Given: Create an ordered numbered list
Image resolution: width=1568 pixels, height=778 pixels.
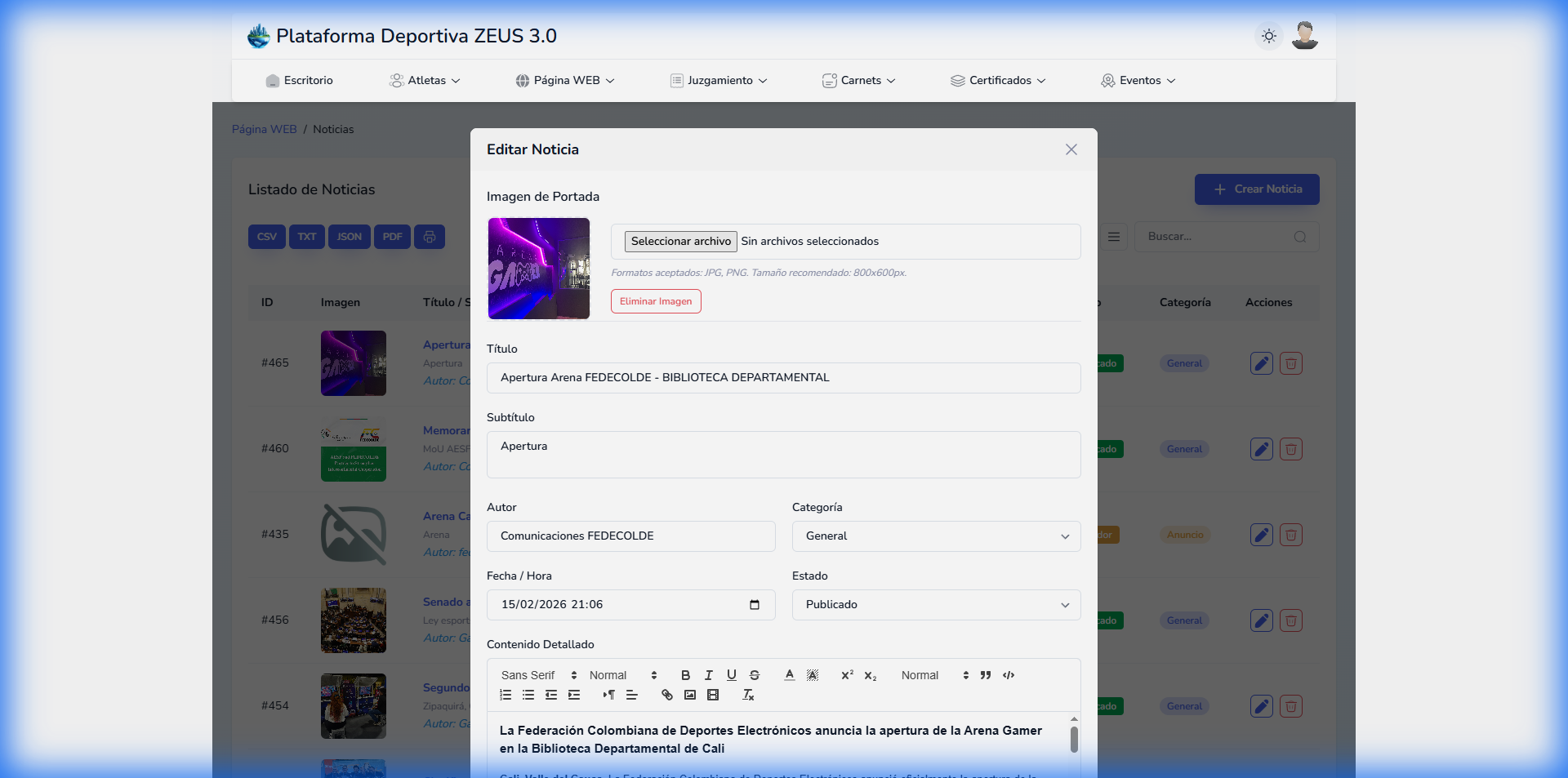Looking at the screenshot, I should click(x=506, y=695).
